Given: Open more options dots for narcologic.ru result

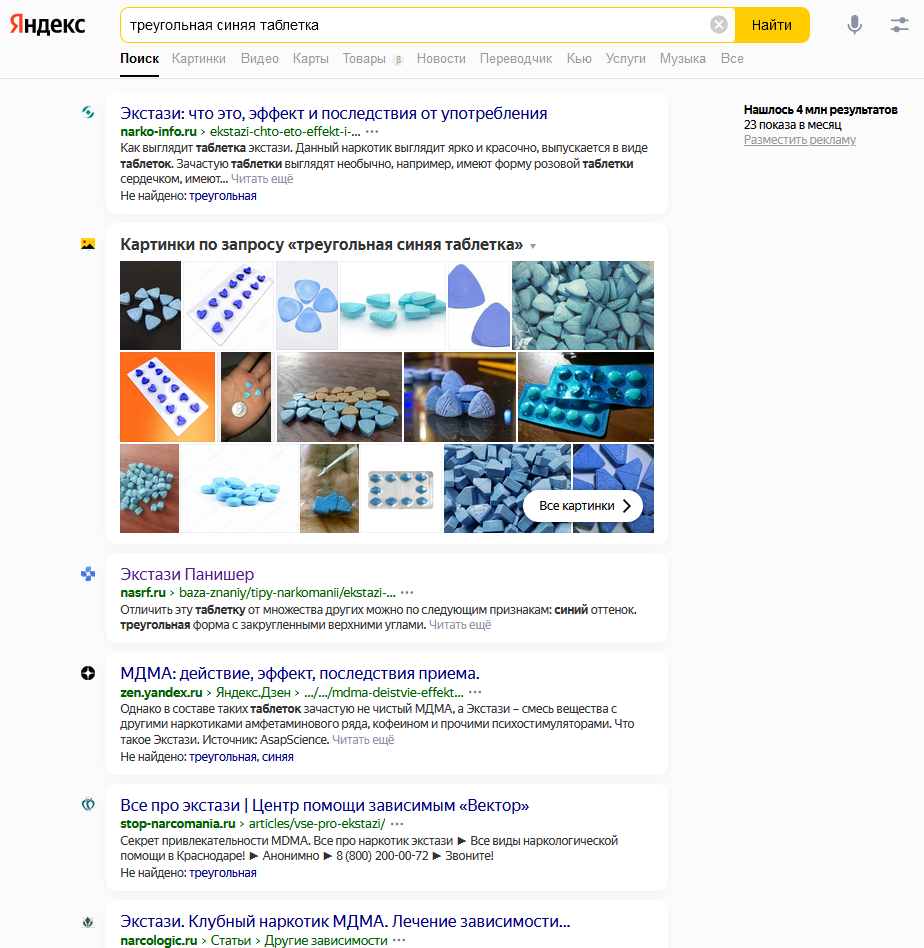Looking at the screenshot, I should [x=399, y=941].
